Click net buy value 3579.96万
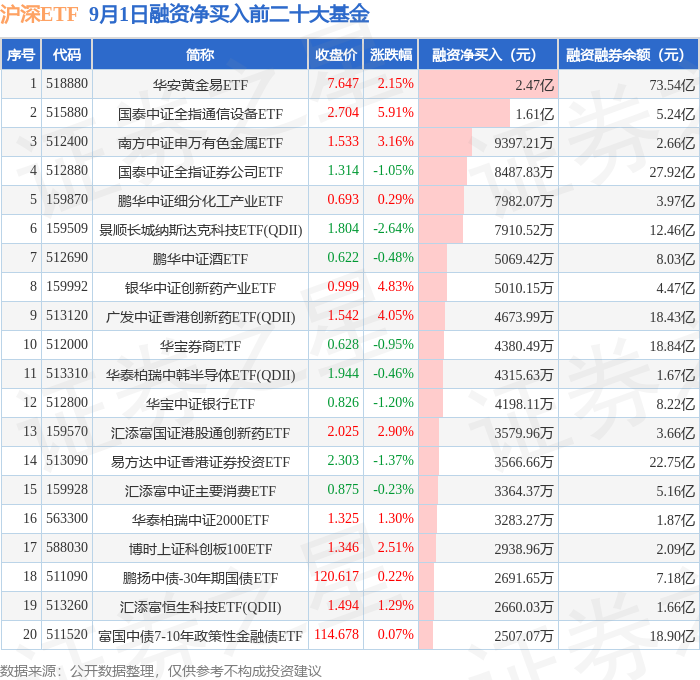Screen dimensions: 700x680 point(524,433)
